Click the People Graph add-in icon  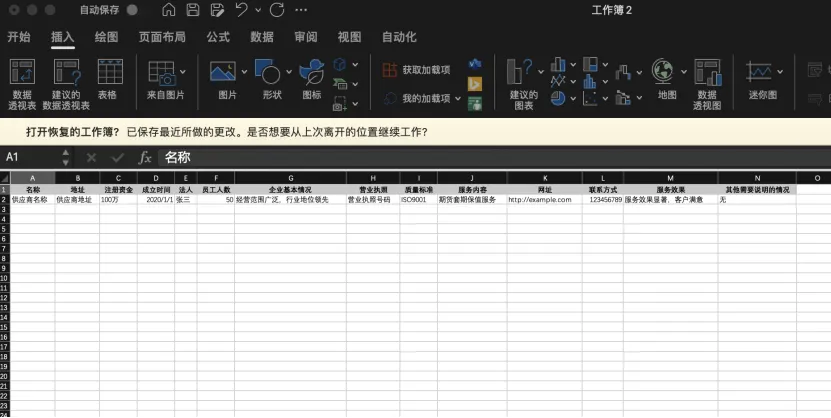(x=475, y=104)
